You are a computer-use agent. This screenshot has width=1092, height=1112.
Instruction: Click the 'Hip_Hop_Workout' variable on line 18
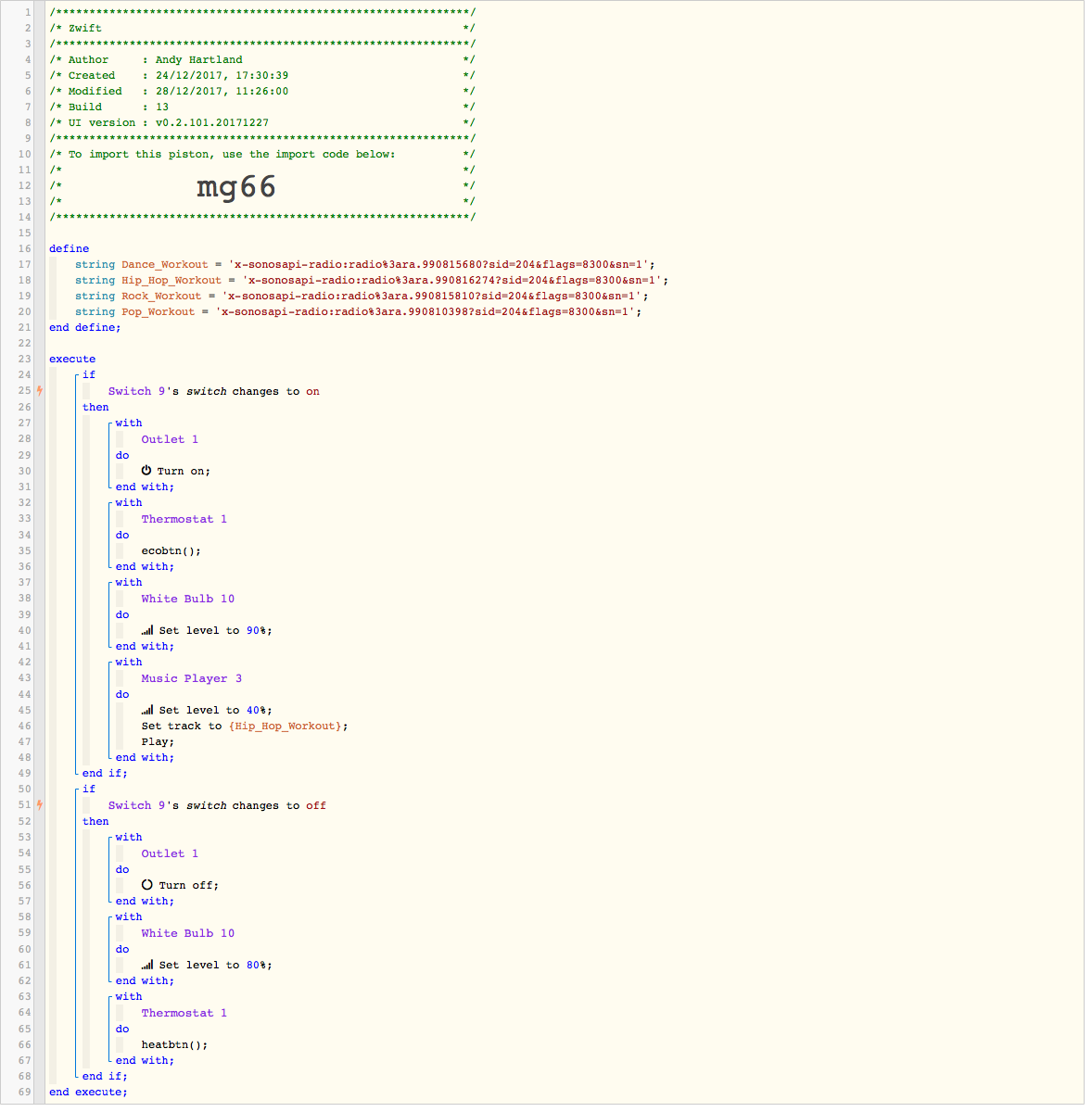pyautogui.click(x=171, y=280)
